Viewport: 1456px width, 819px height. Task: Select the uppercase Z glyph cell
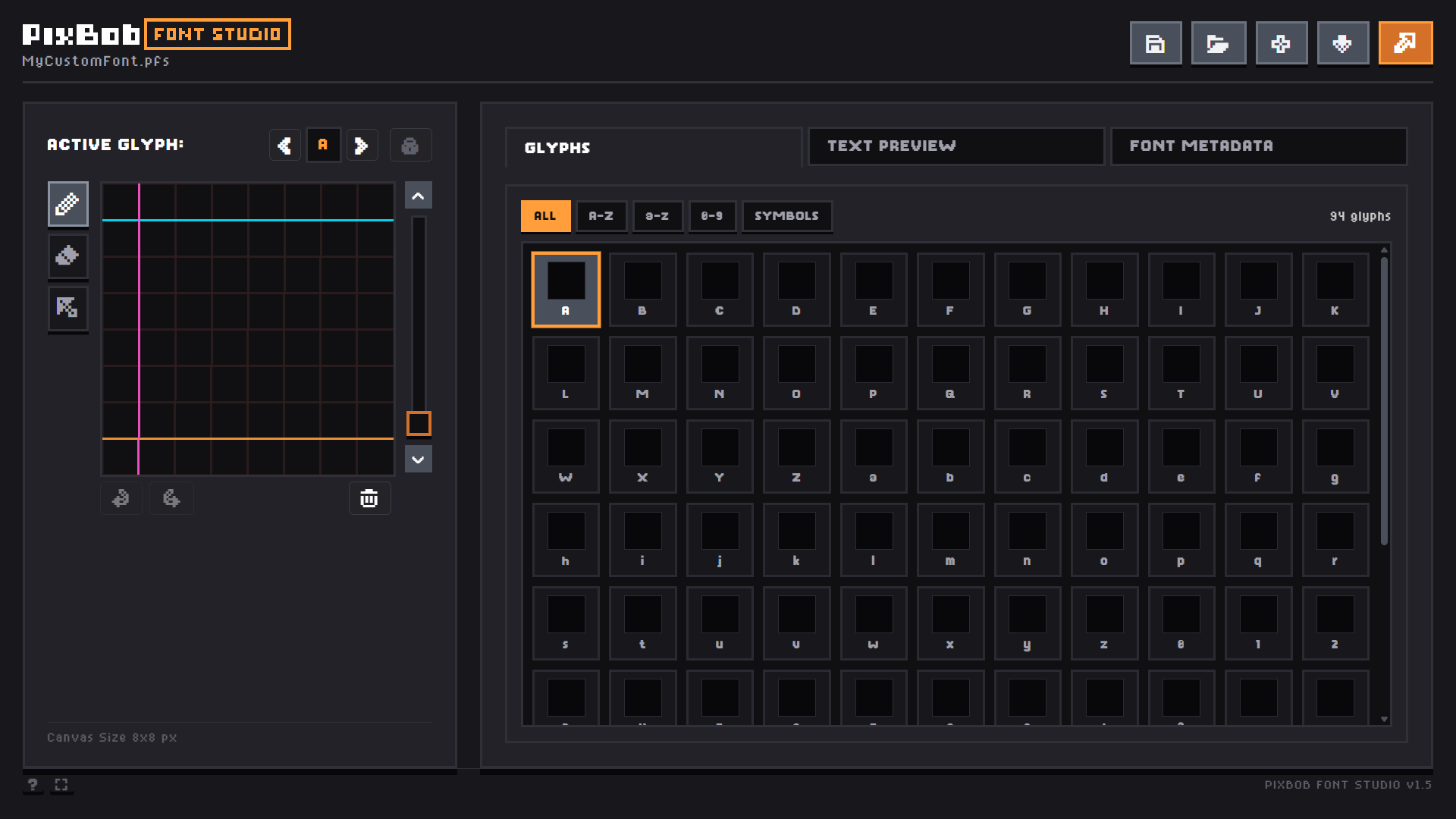(x=796, y=457)
